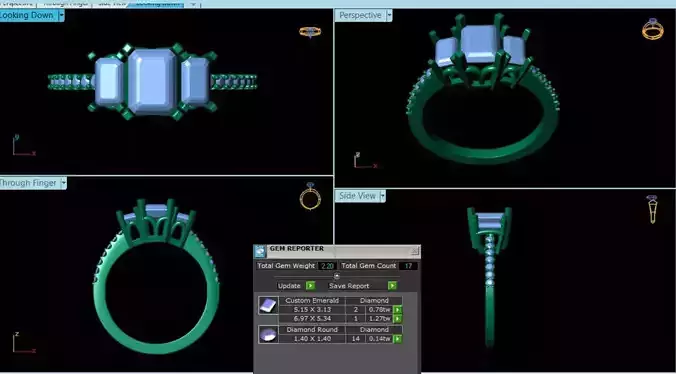Open the Looking Down viewport dropdown arrow

point(61,16)
